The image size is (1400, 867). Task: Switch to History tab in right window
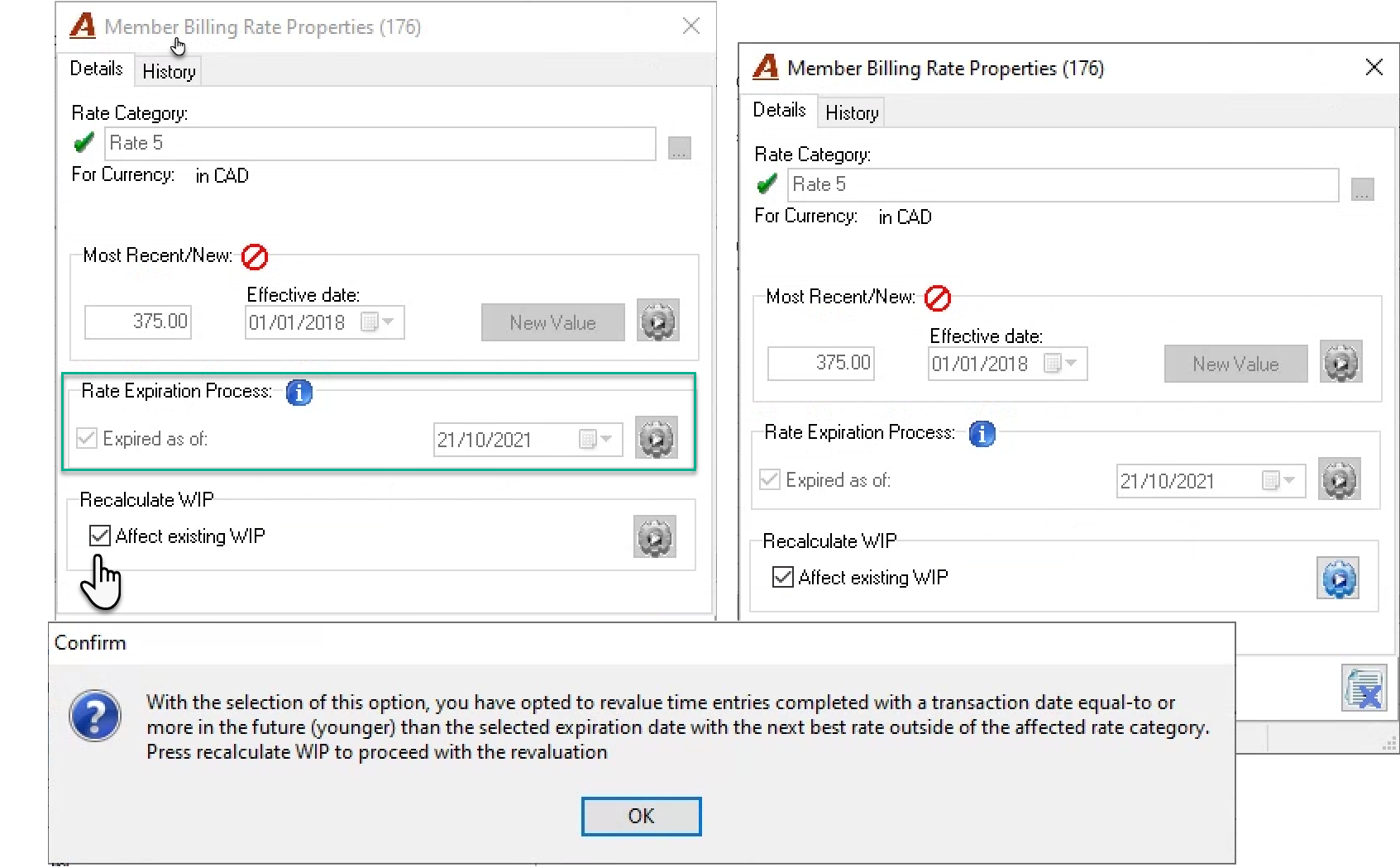[852, 113]
